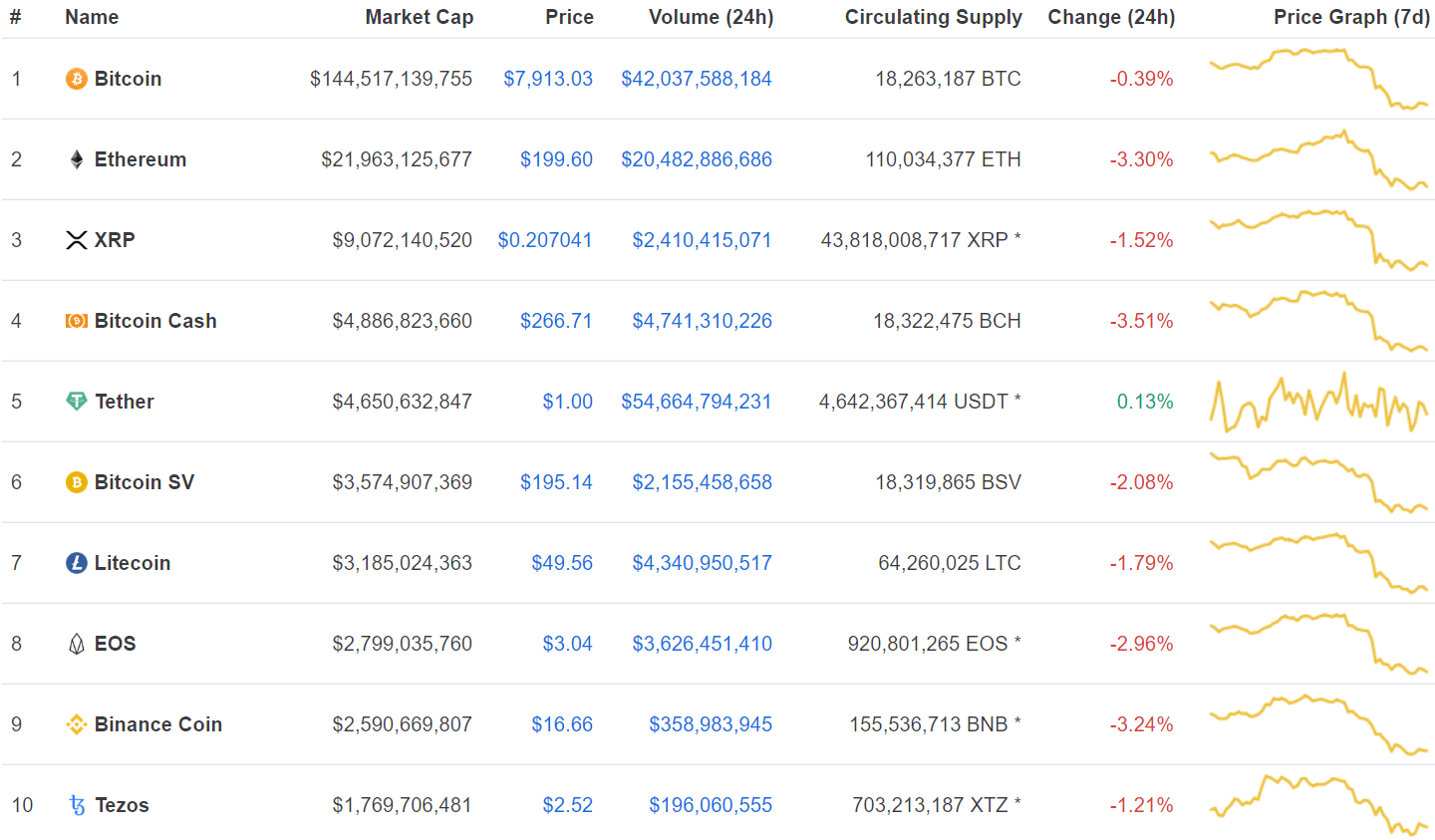Click Bitcoin volume $42,037,588,184

697,79
